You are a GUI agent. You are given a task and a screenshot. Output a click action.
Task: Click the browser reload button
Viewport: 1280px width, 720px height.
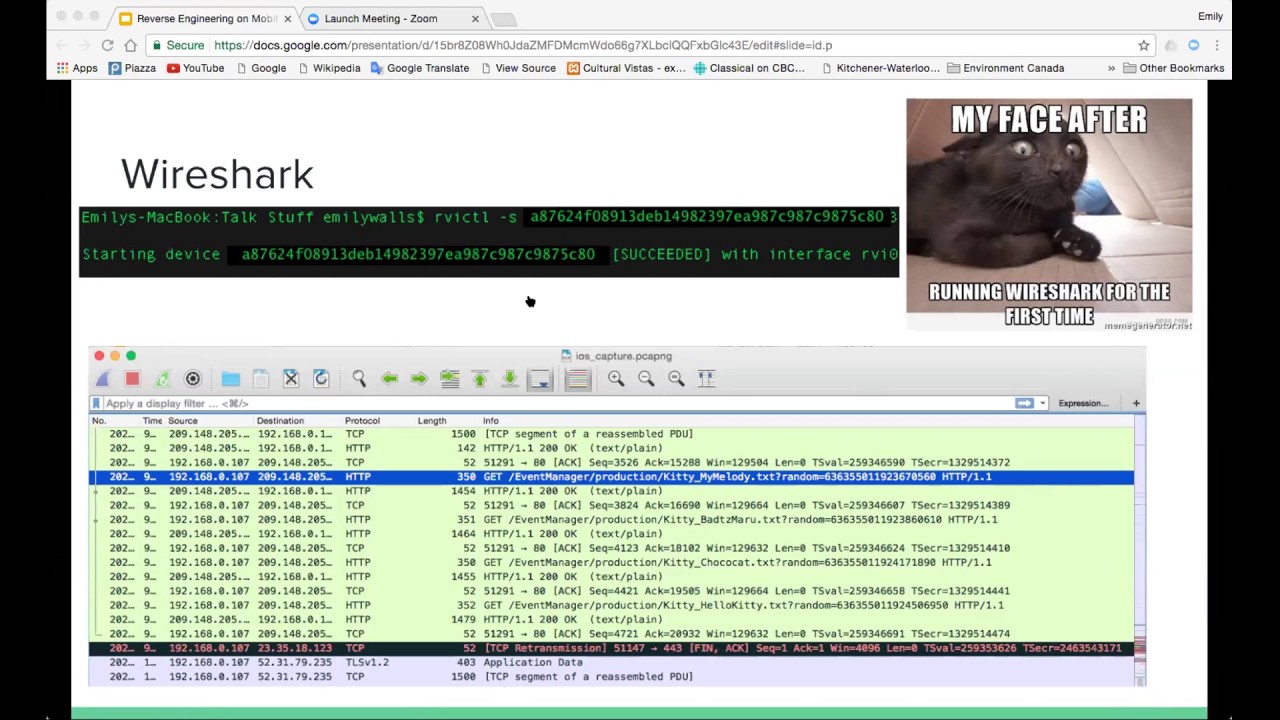107,45
